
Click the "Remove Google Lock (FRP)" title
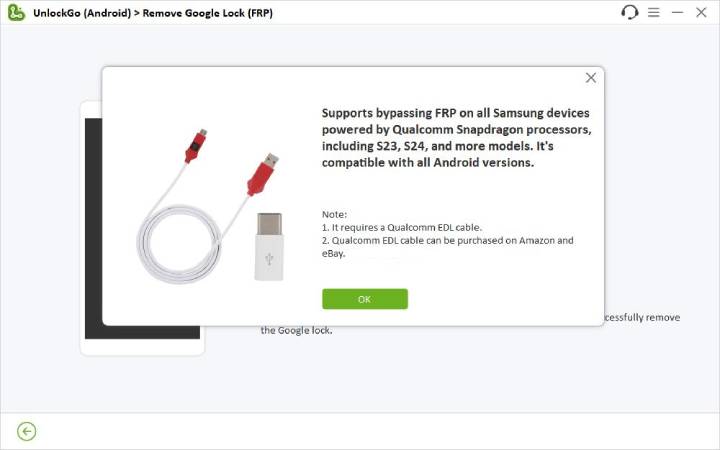[207, 13]
